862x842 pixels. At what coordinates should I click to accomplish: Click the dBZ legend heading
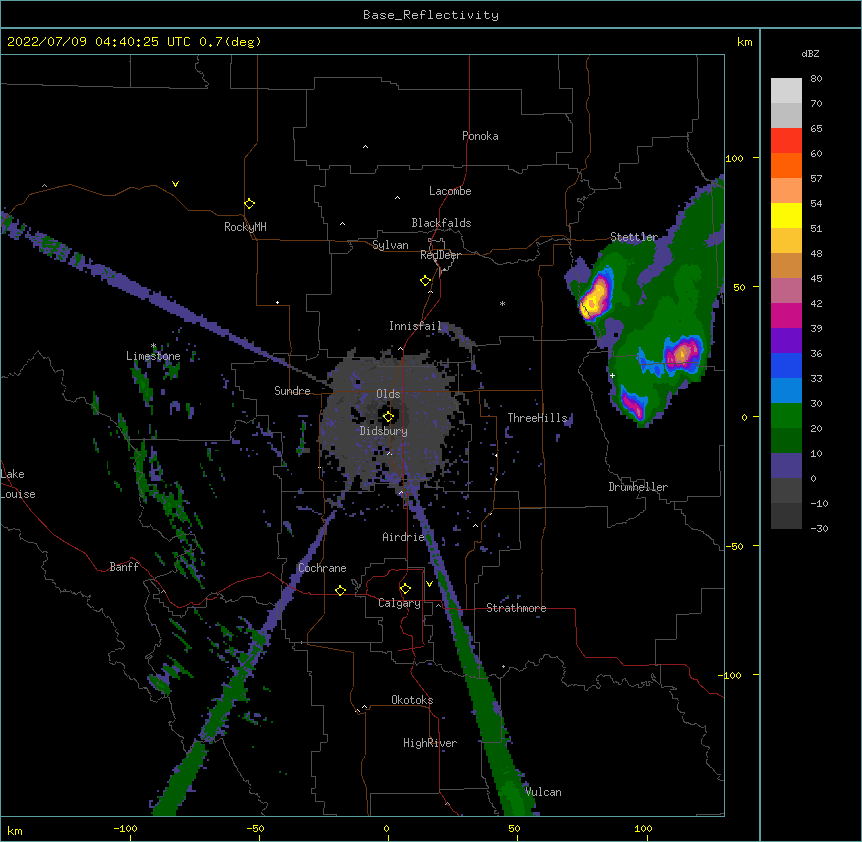(x=810, y=54)
